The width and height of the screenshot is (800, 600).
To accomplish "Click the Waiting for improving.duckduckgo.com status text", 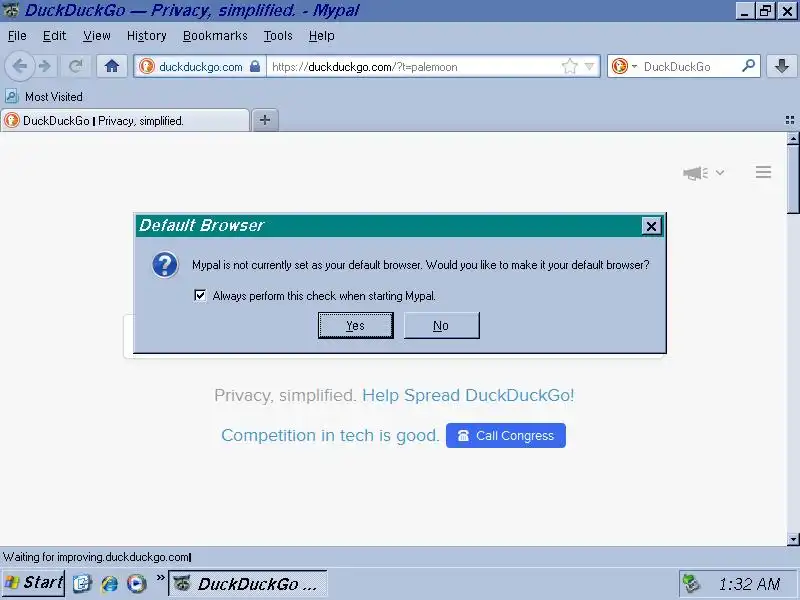I will click(96, 557).
